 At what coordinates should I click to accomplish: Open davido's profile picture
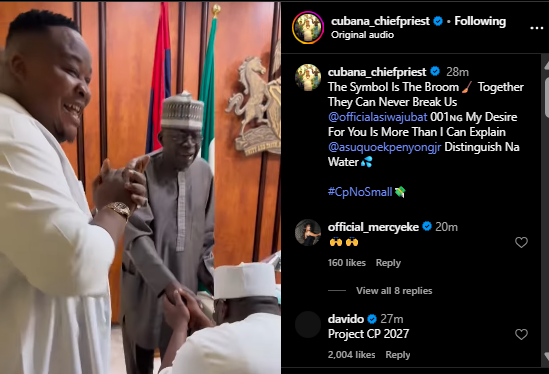308,325
